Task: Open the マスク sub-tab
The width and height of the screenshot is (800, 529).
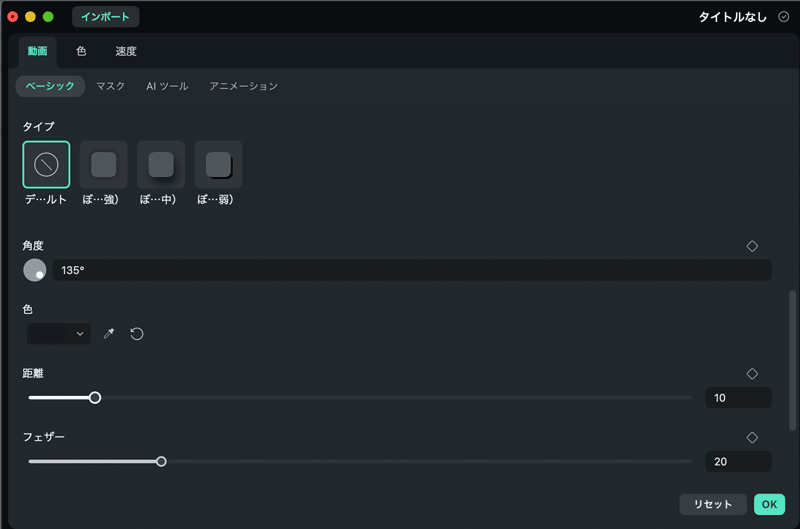Action: pyautogui.click(x=111, y=86)
